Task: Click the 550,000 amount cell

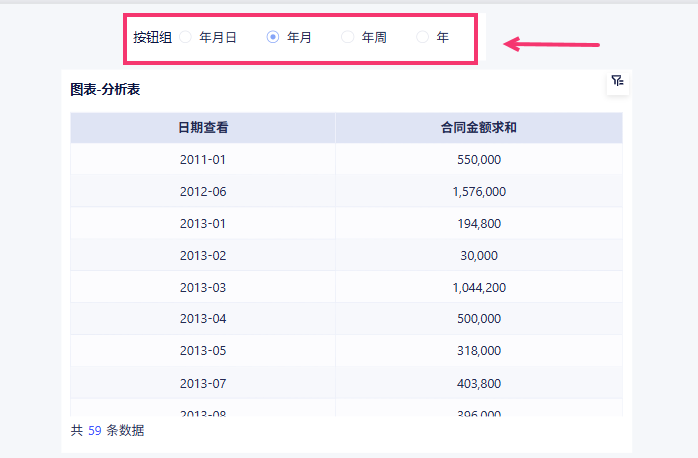Action: 478,159
